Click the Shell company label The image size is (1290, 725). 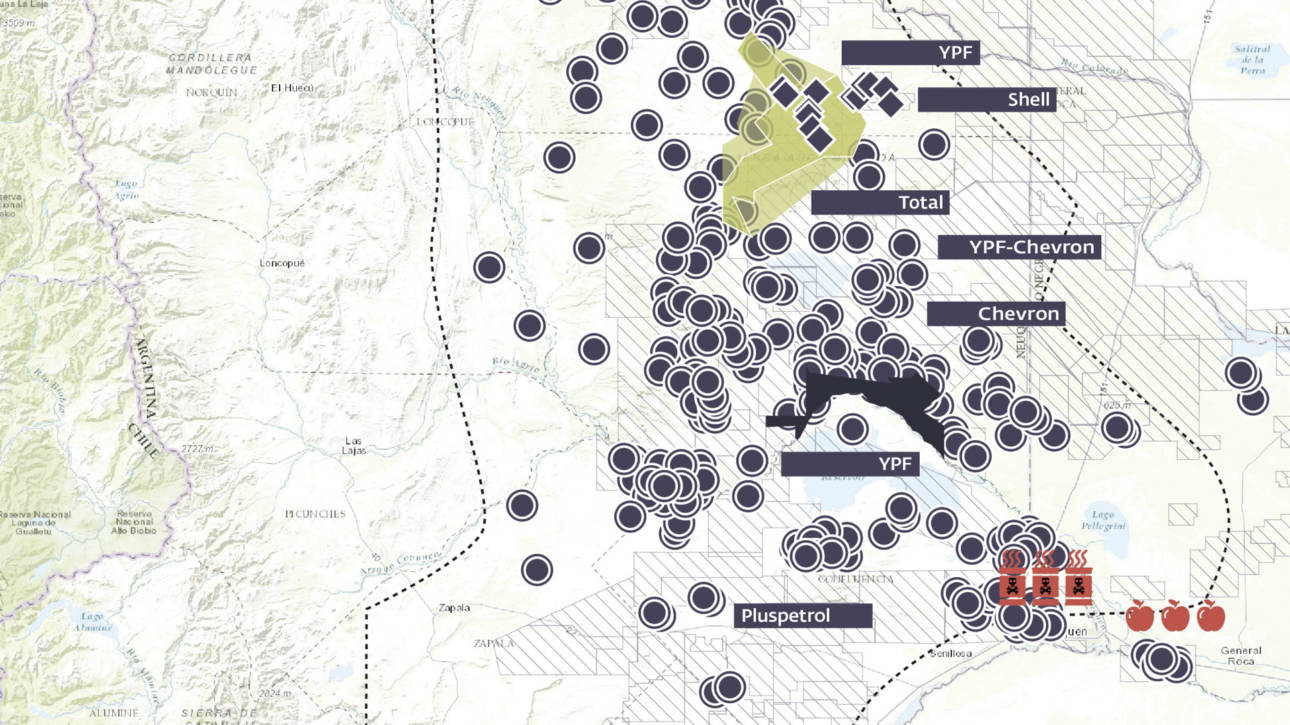(987, 99)
